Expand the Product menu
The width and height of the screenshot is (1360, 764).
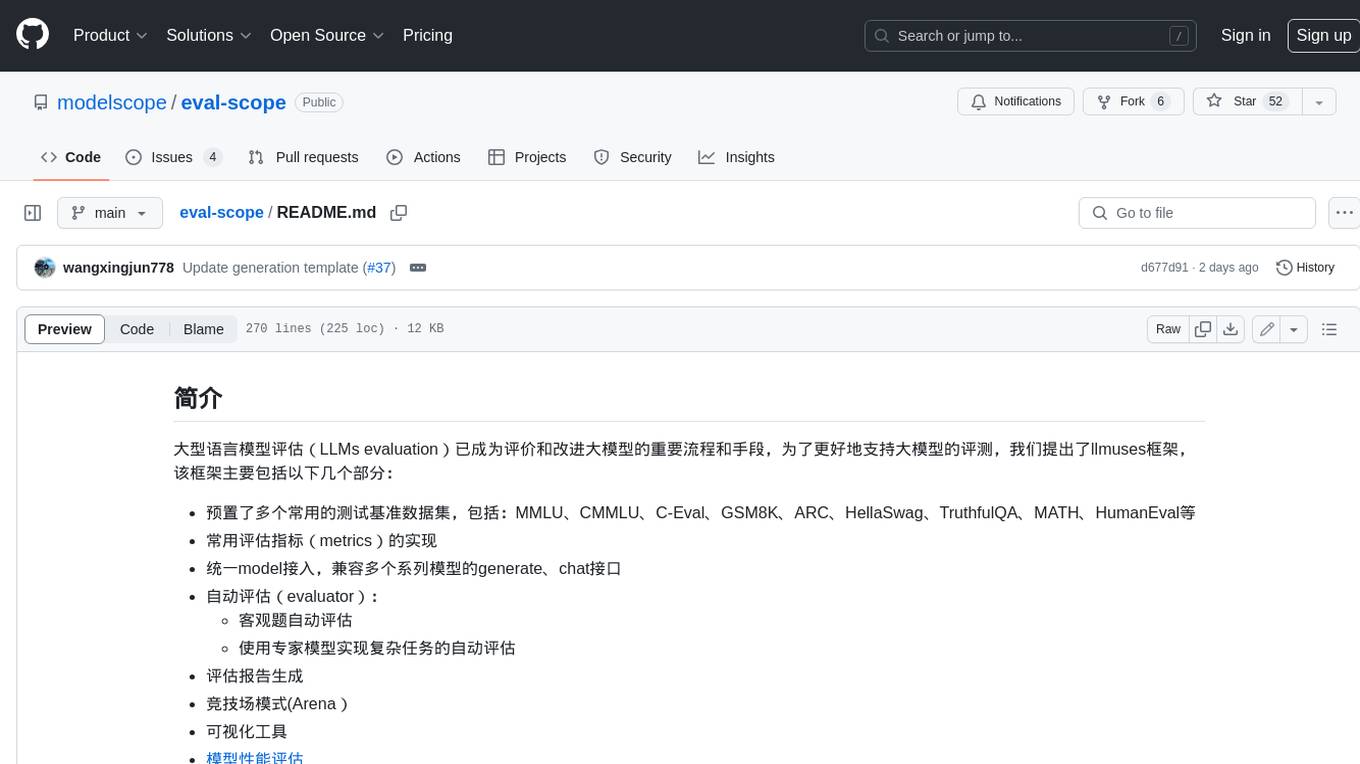coord(110,35)
